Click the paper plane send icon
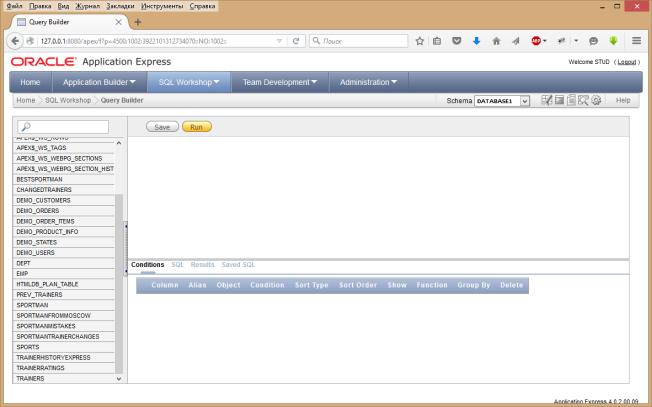This screenshot has width=652, height=407. click(x=516, y=41)
